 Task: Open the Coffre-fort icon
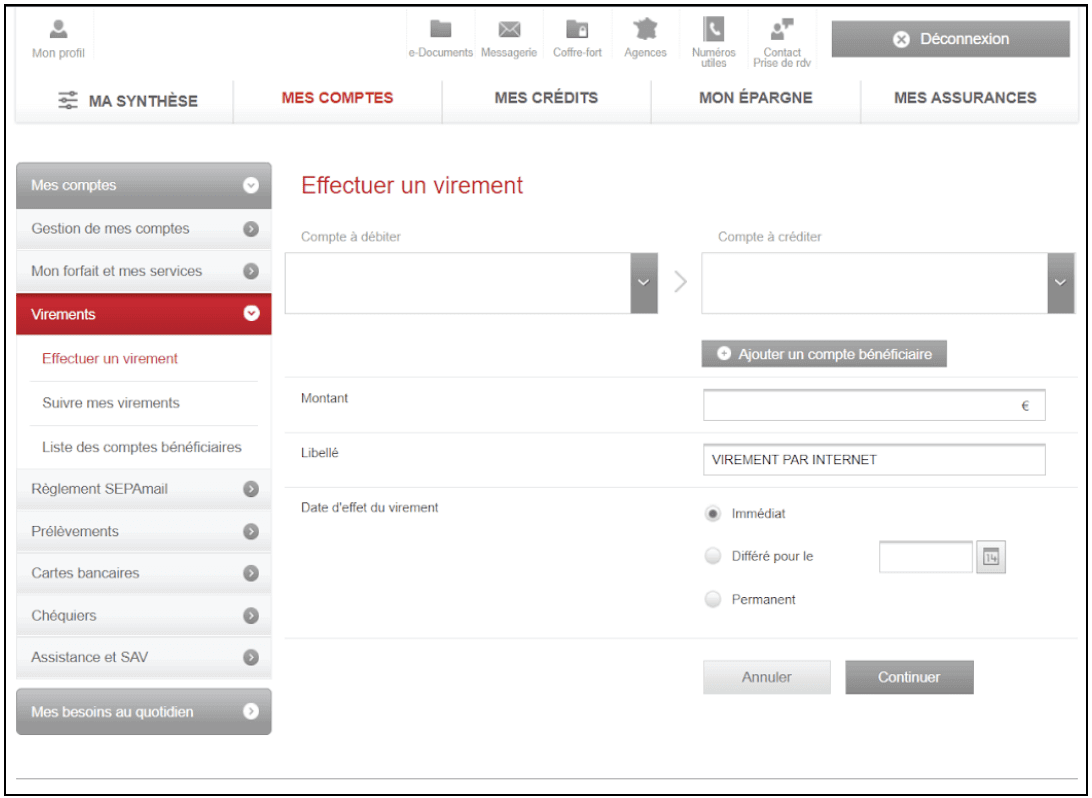click(x=577, y=29)
